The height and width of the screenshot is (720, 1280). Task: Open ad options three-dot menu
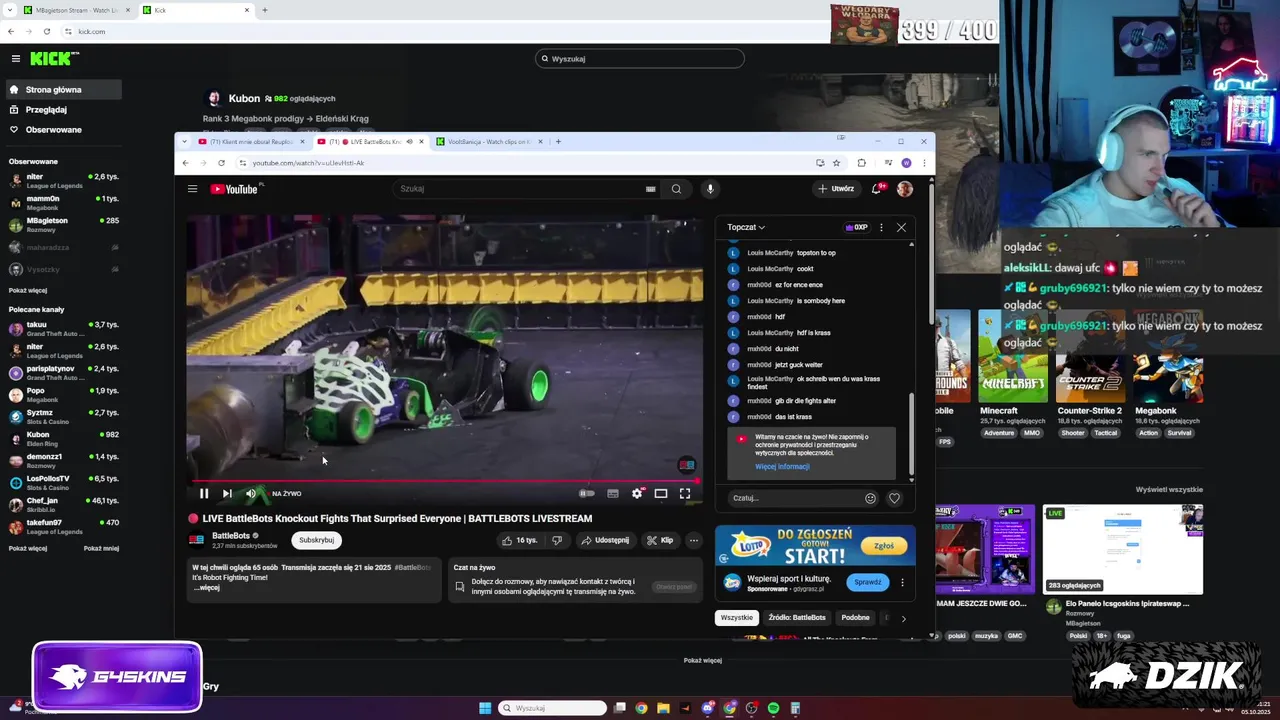tap(902, 582)
